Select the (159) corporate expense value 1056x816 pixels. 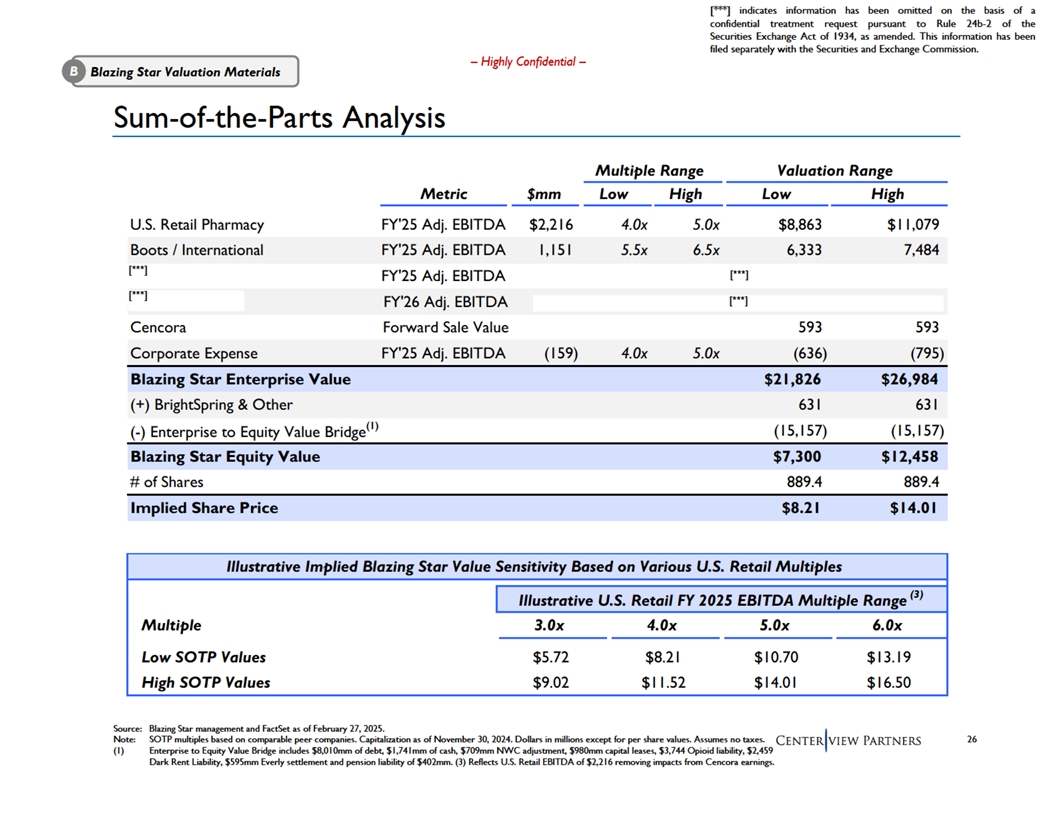(x=561, y=353)
